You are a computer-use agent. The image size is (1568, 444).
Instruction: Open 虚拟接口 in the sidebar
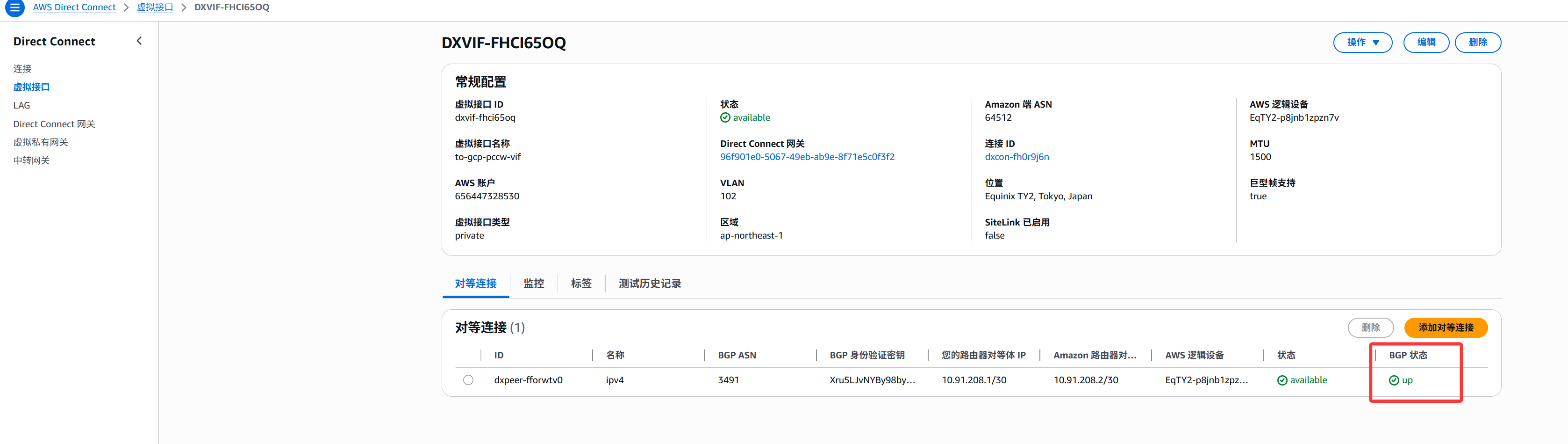(32, 87)
